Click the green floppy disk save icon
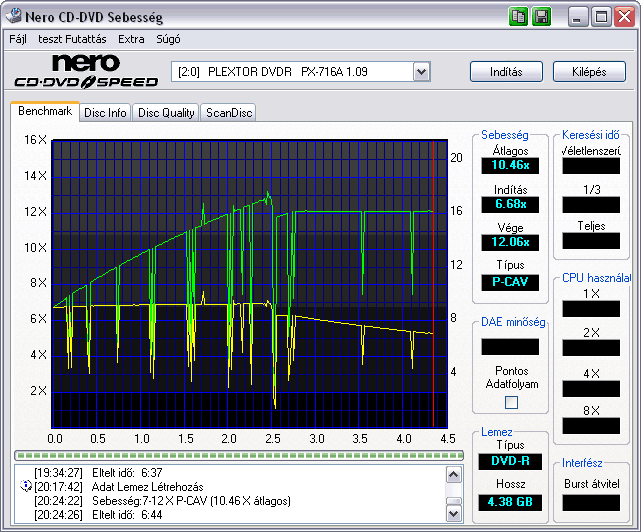 click(542, 17)
